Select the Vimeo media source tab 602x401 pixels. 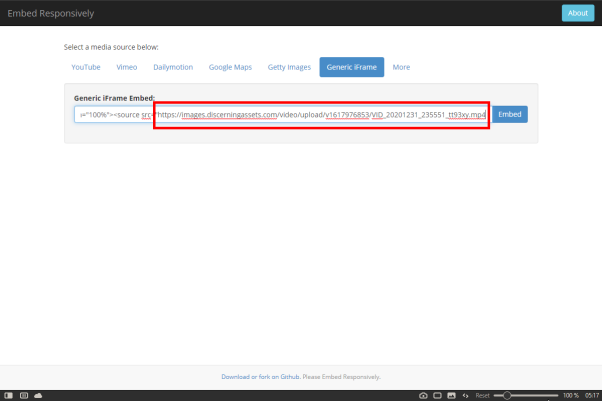(x=127, y=67)
